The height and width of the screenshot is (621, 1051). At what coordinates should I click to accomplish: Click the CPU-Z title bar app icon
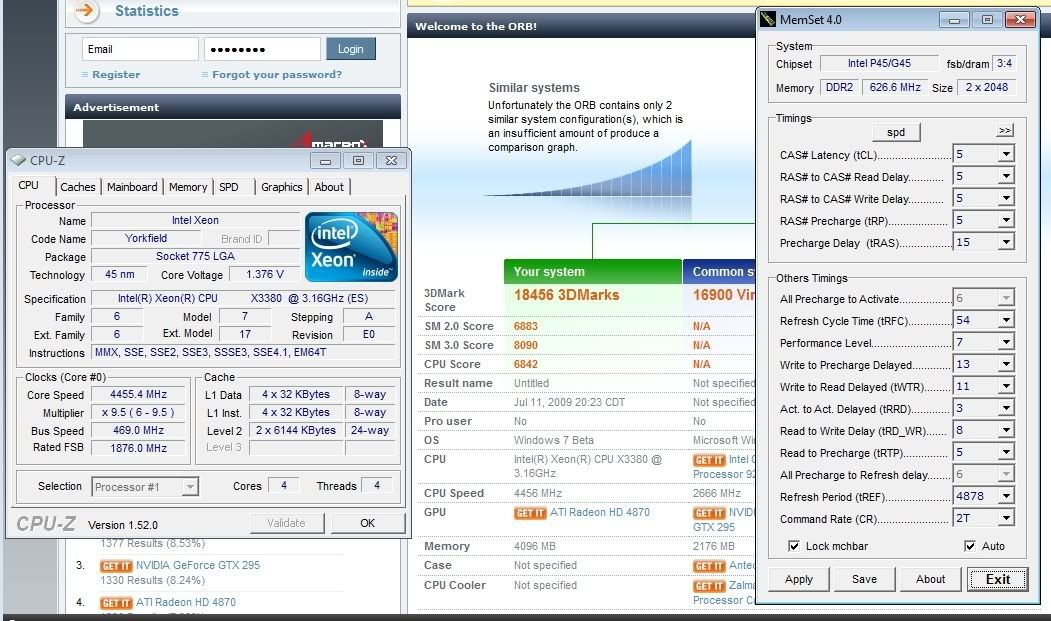pyautogui.click(x=19, y=160)
